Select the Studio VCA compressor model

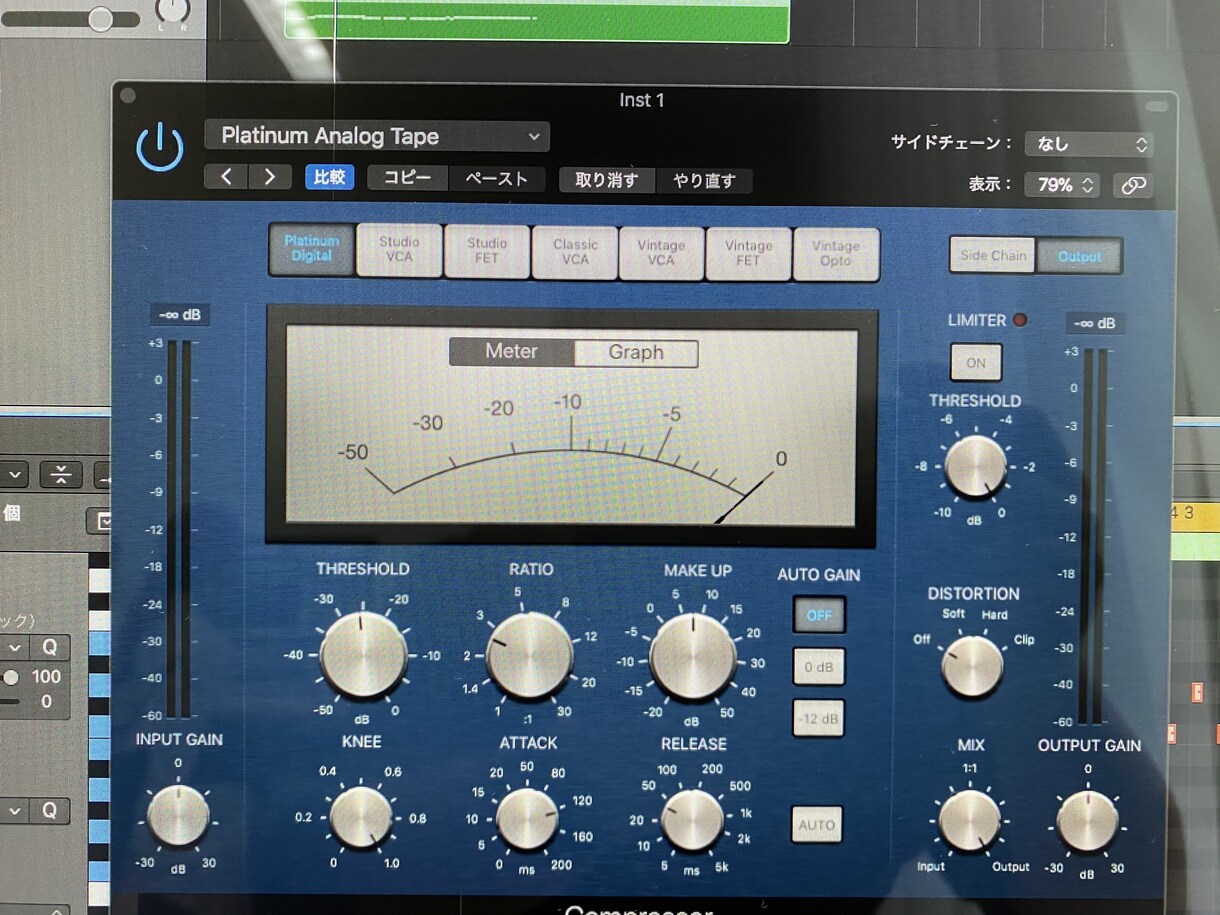(399, 250)
